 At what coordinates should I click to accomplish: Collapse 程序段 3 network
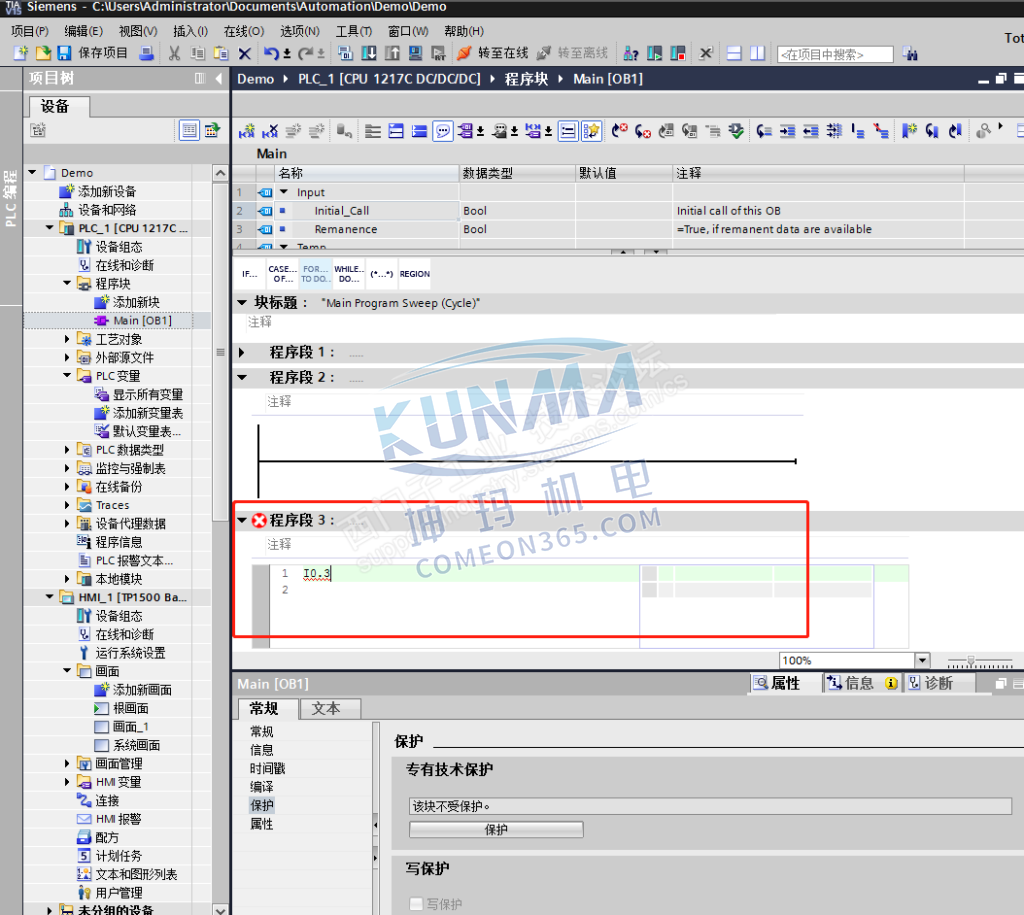point(242,520)
